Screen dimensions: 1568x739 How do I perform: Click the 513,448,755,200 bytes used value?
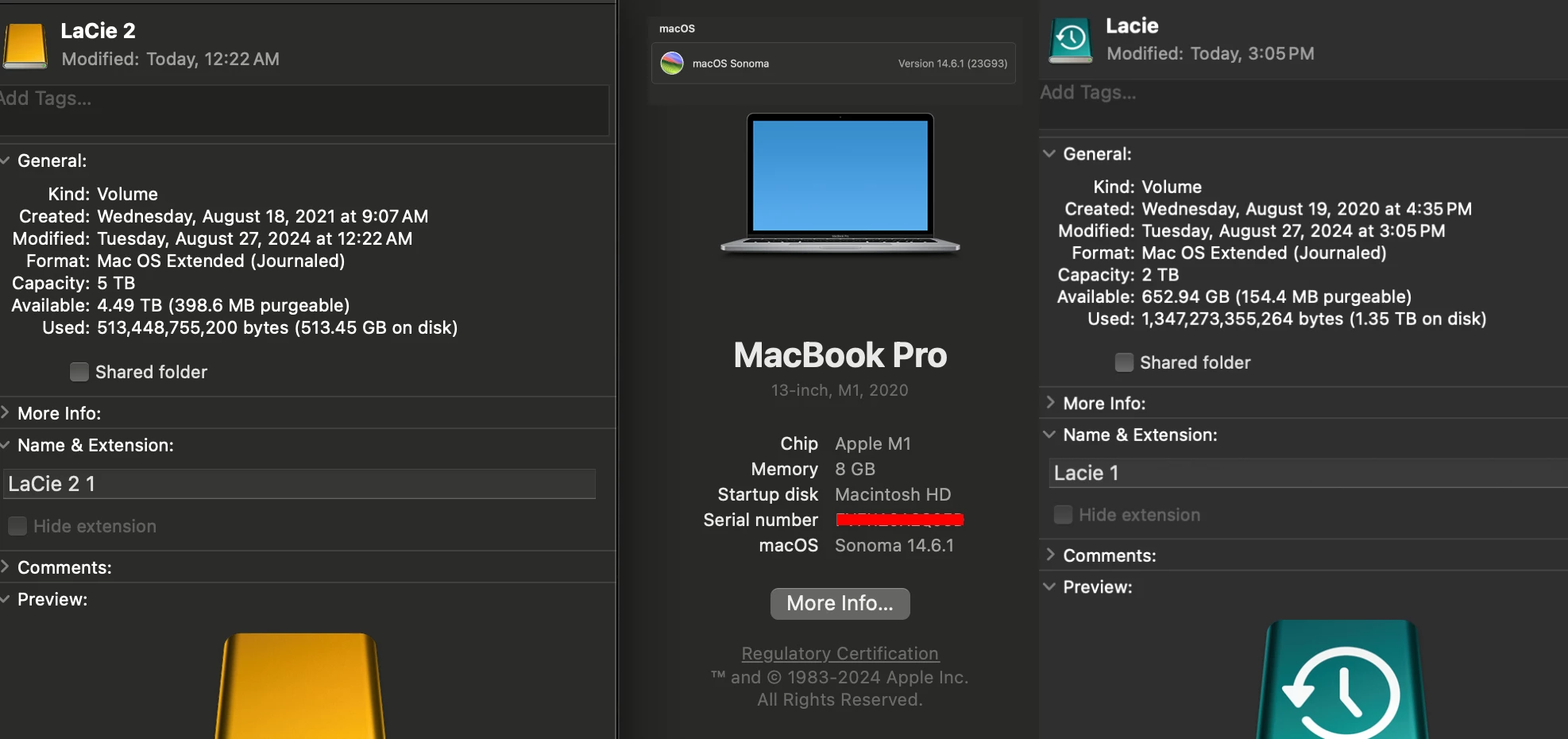pos(277,327)
